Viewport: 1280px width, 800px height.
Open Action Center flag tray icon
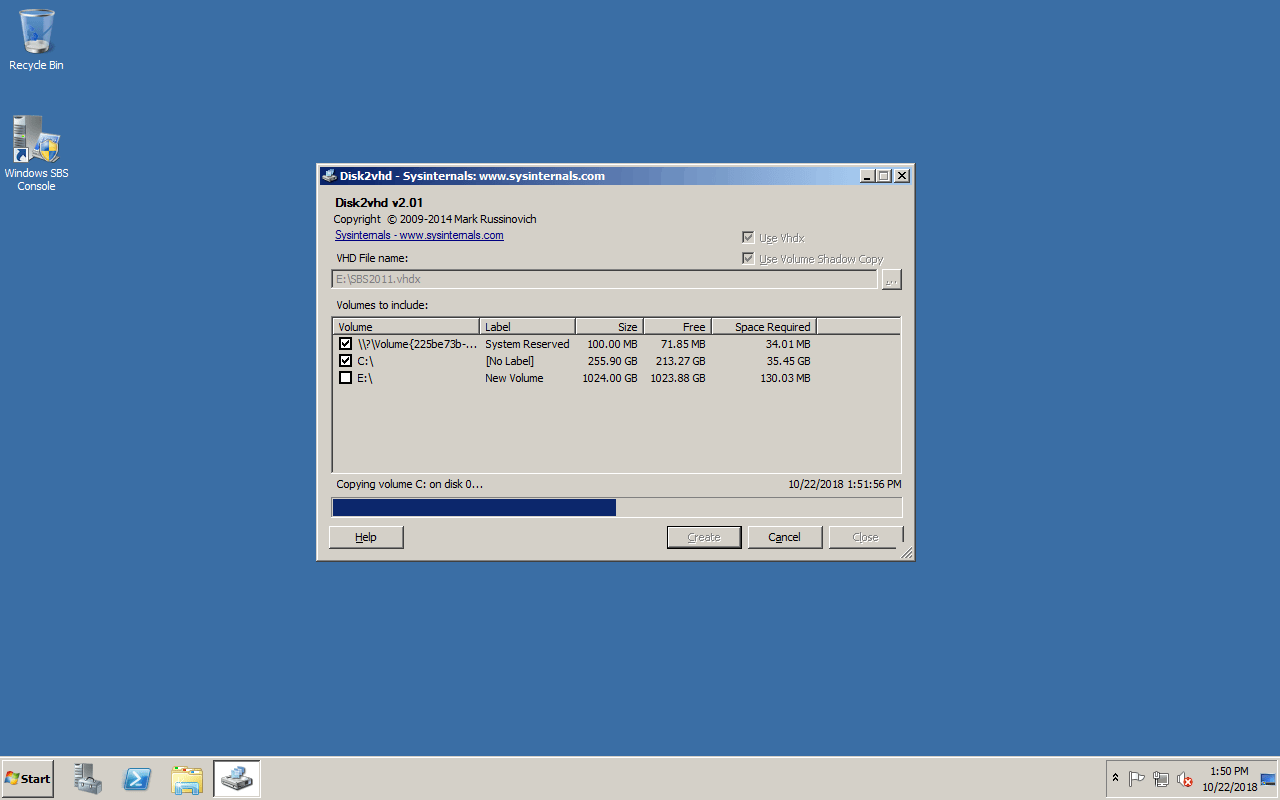pyautogui.click(x=1137, y=779)
